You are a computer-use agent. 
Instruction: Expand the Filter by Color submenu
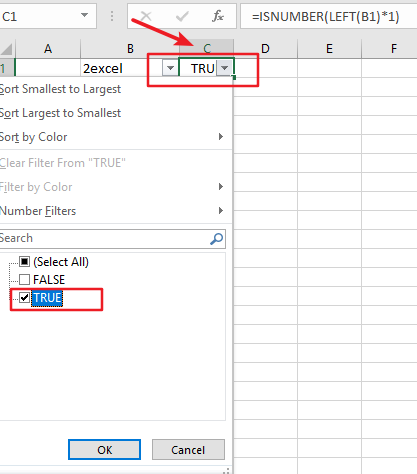220,187
